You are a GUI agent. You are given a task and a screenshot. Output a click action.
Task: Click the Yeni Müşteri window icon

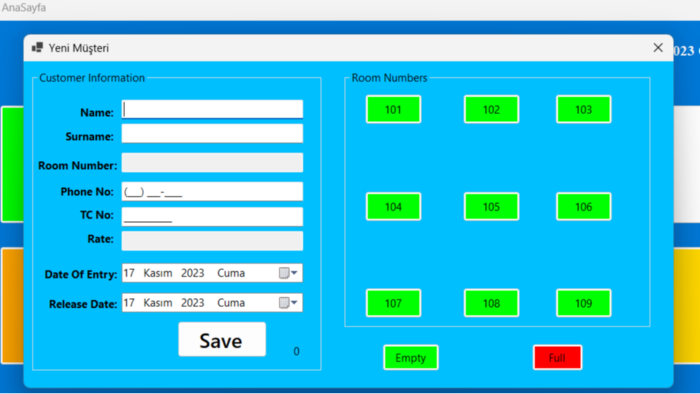tap(38, 47)
